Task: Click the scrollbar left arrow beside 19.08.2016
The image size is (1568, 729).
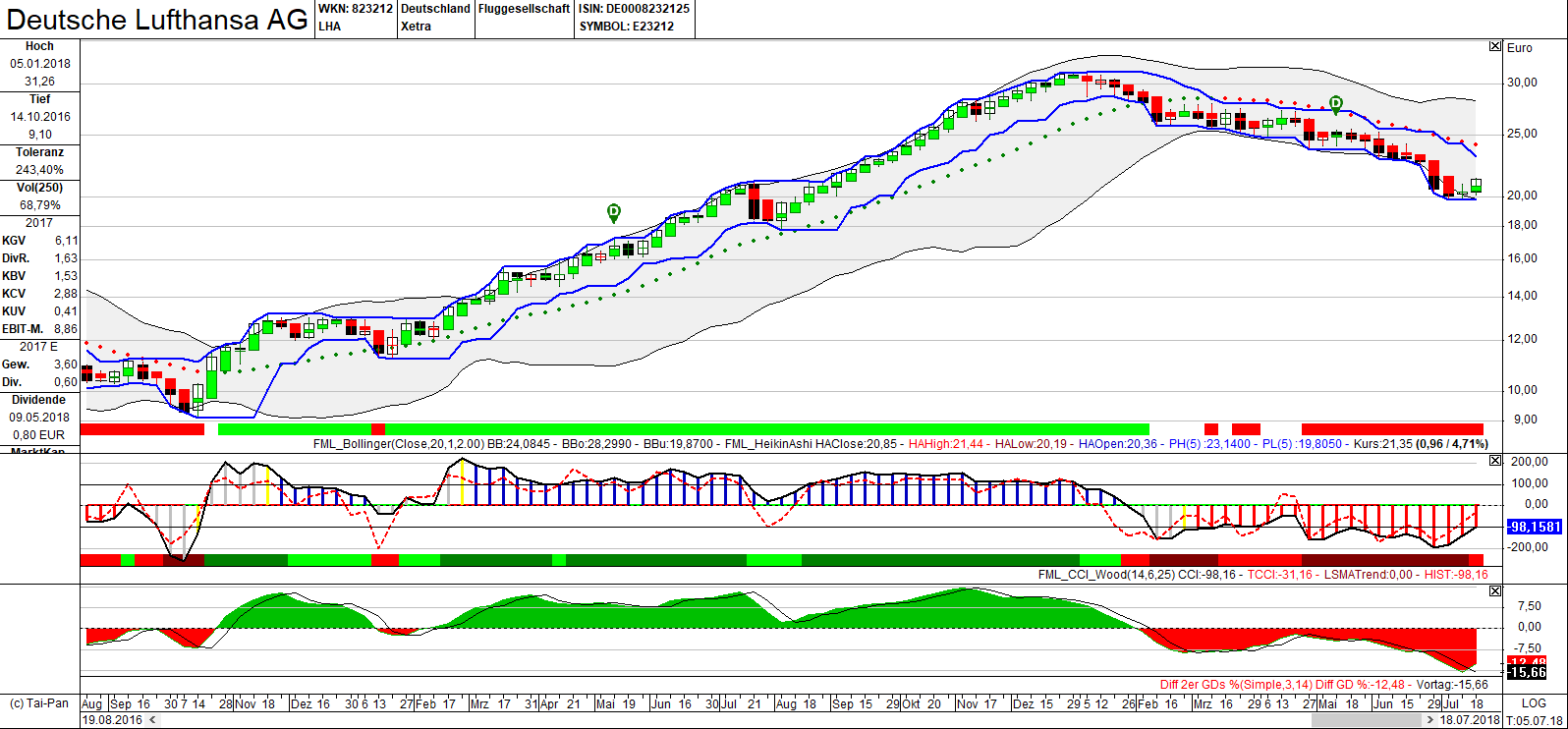Action: 150,720
